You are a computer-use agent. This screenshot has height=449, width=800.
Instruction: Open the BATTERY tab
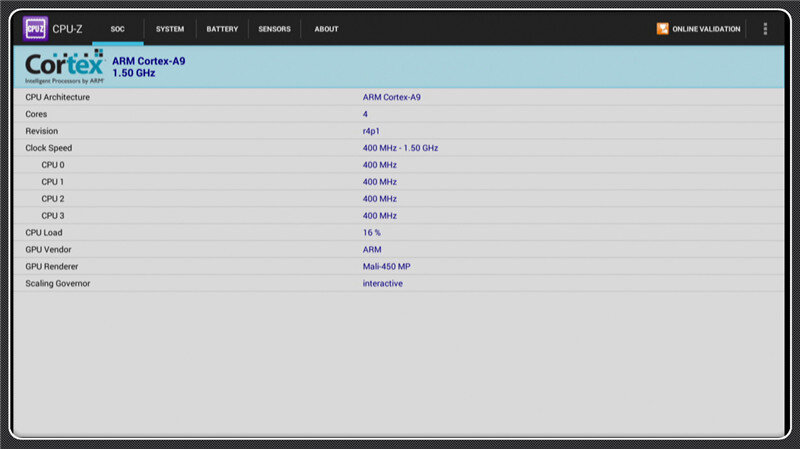(x=222, y=29)
